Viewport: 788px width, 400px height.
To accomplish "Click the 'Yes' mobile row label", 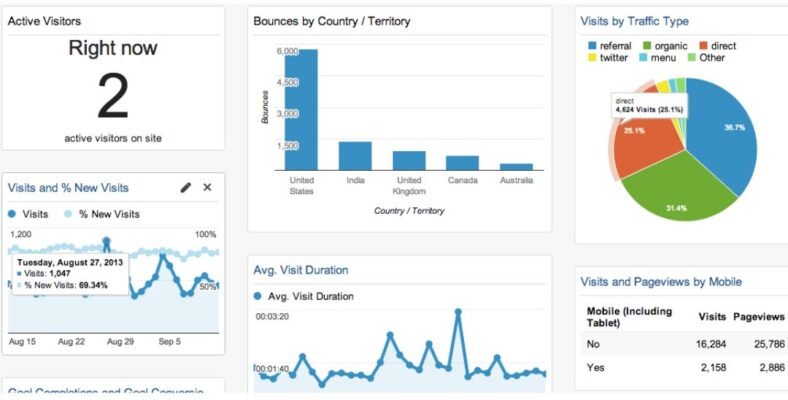I will (595, 367).
